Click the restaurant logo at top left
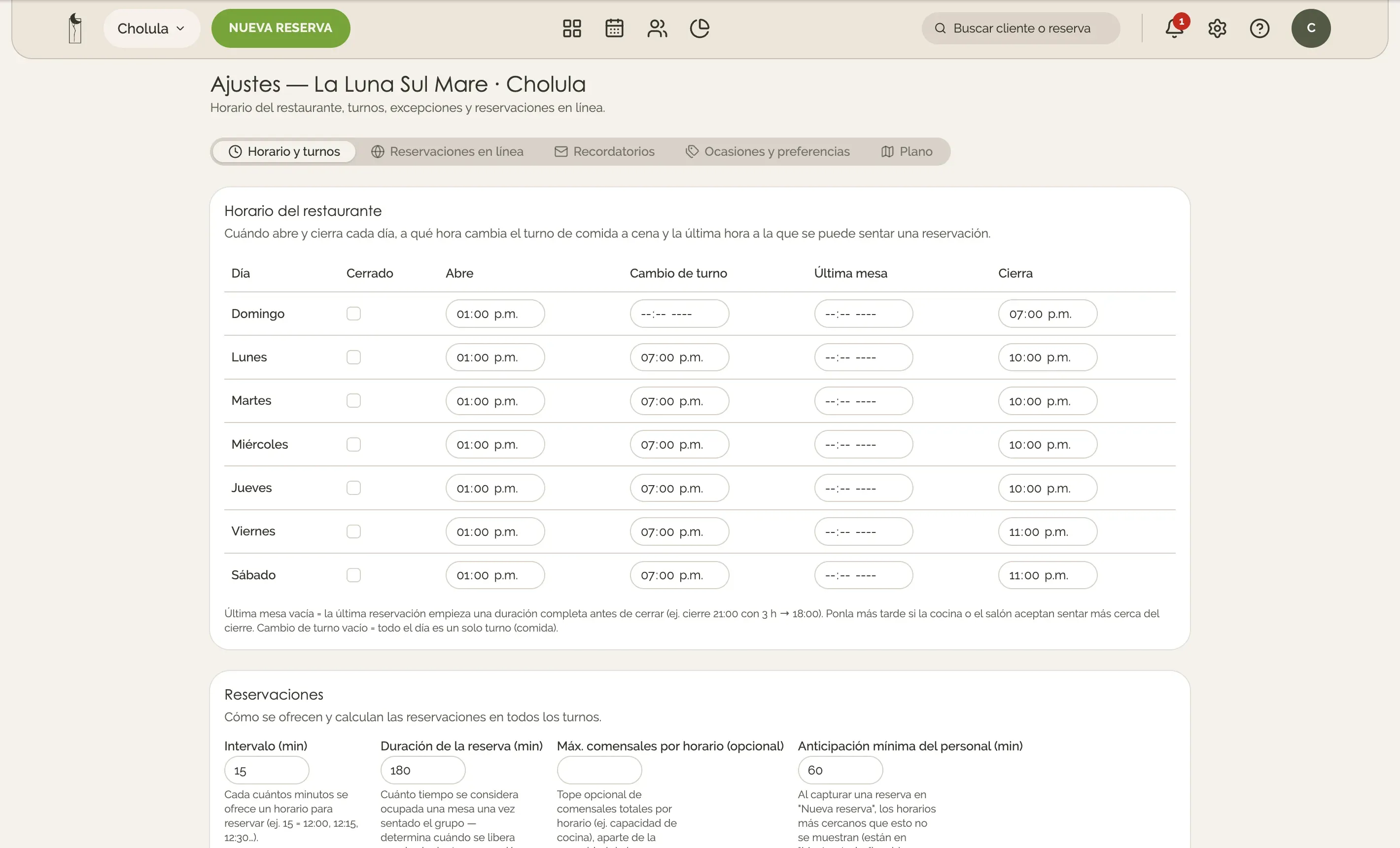Viewport: 1400px width, 848px height. (x=75, y=28)
